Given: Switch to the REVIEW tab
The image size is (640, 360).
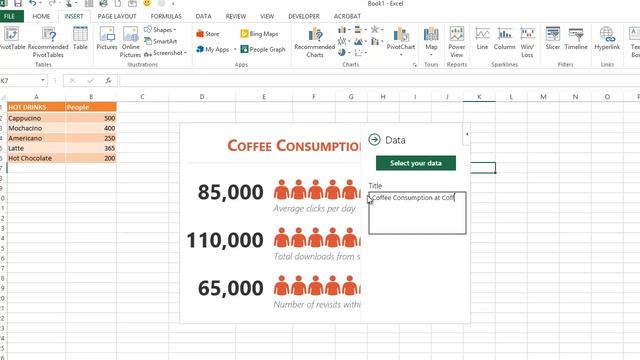Looking at the screenshot, I should pyautogui.click(x=236, y=16).
